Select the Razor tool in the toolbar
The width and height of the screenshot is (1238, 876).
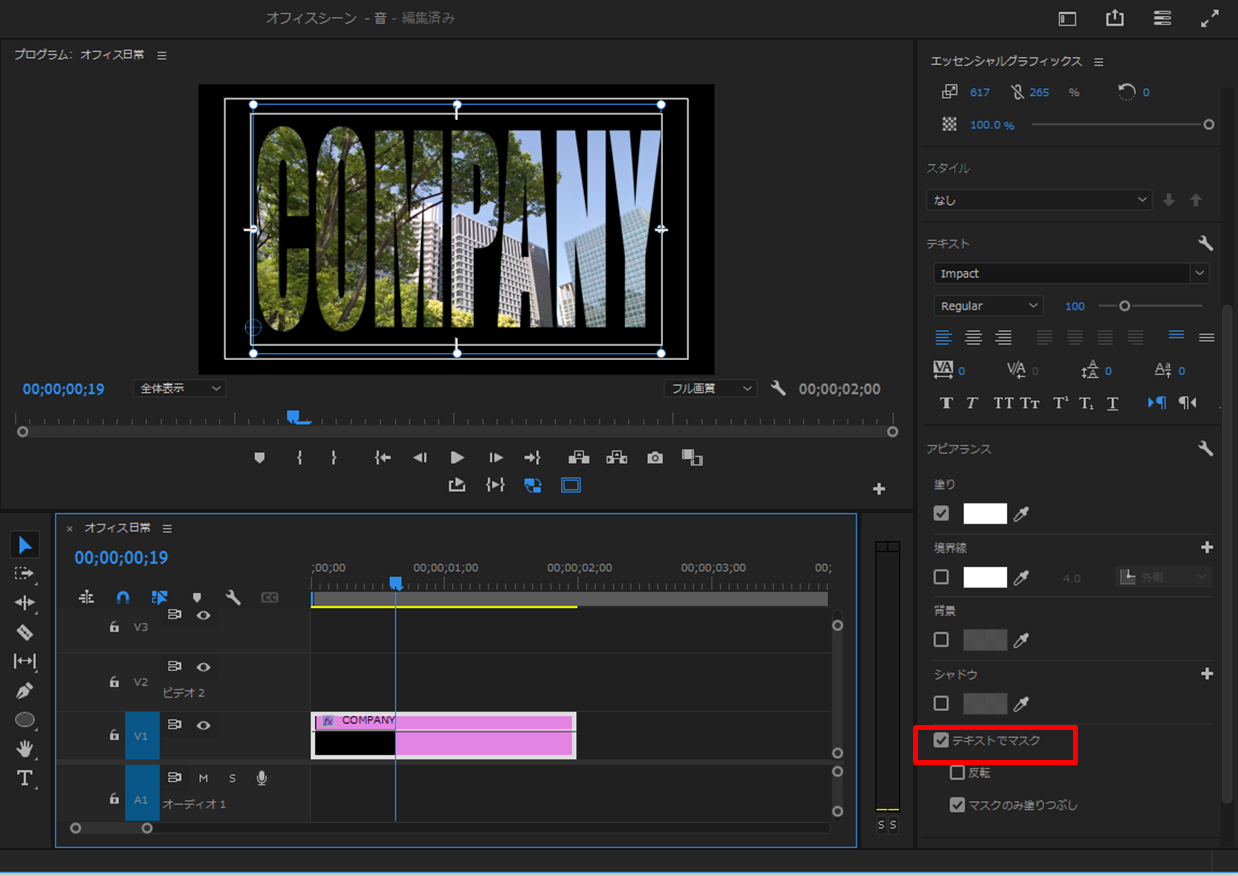25,632
